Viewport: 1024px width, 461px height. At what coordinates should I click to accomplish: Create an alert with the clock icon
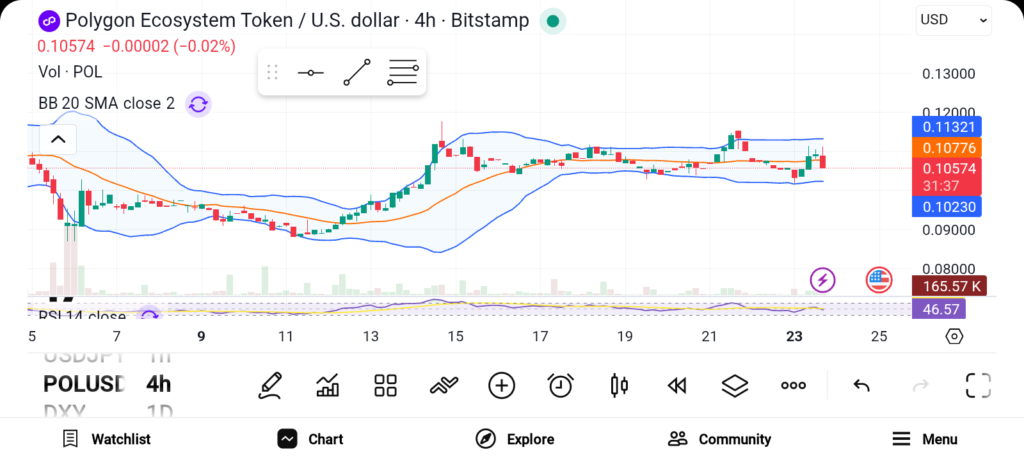(x=560, y=385)
